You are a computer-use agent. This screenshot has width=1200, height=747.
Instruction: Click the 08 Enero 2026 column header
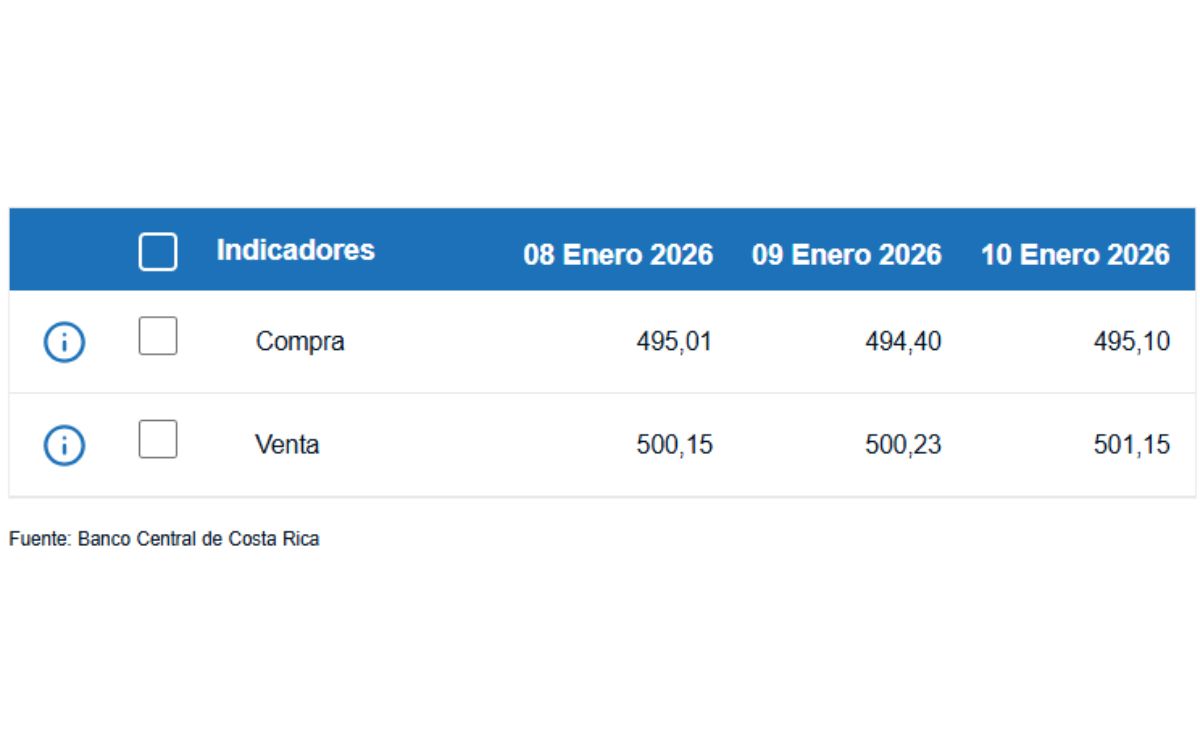pyautogui.click(x=620, y=255)
